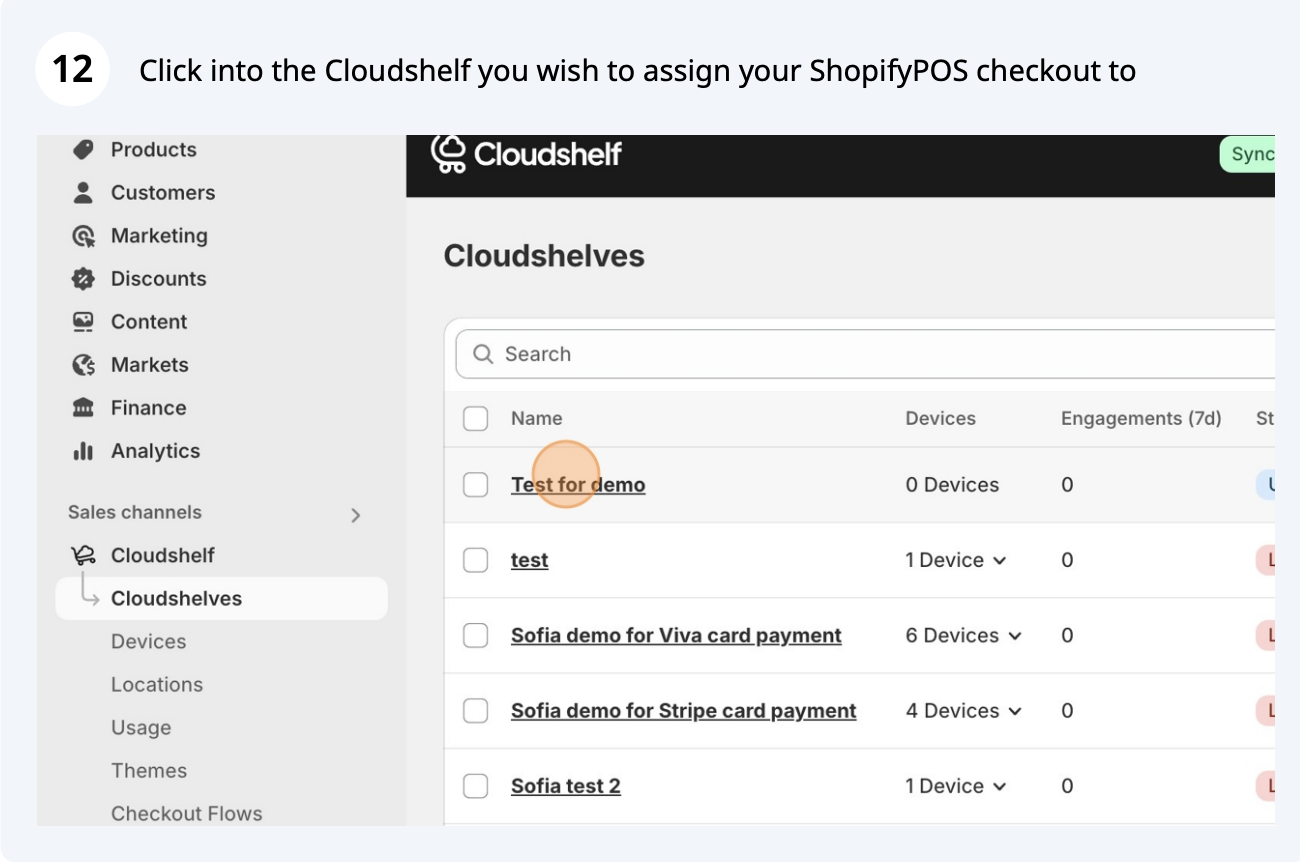The width and height of the screenshot is (1300, 862).
Task: Click the Discounts badge icon
Action: coord(83,279)
